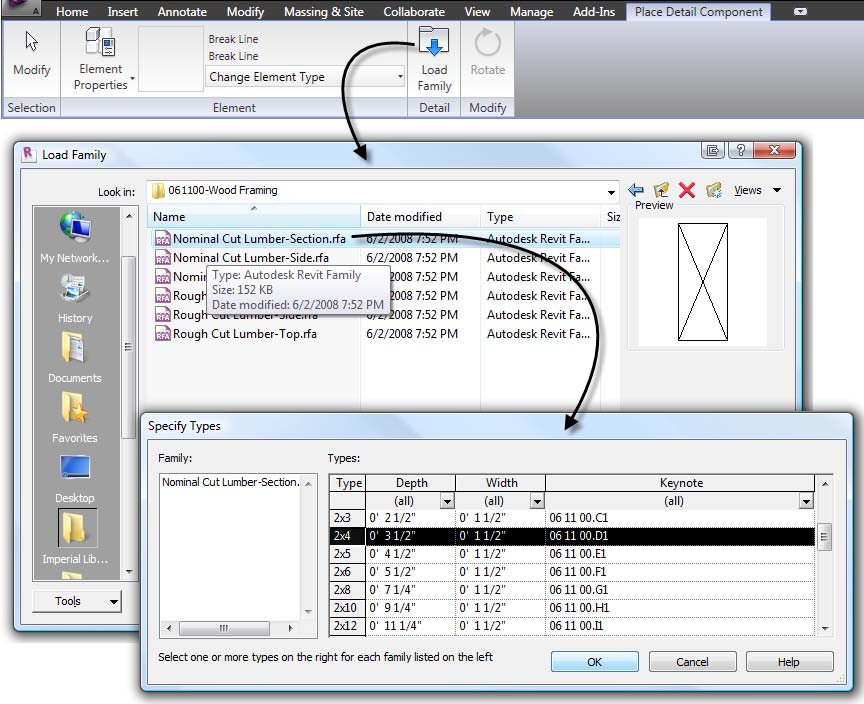Open the Massing & Site tab
Screen dimensions: 864x704
pos(323,12)
